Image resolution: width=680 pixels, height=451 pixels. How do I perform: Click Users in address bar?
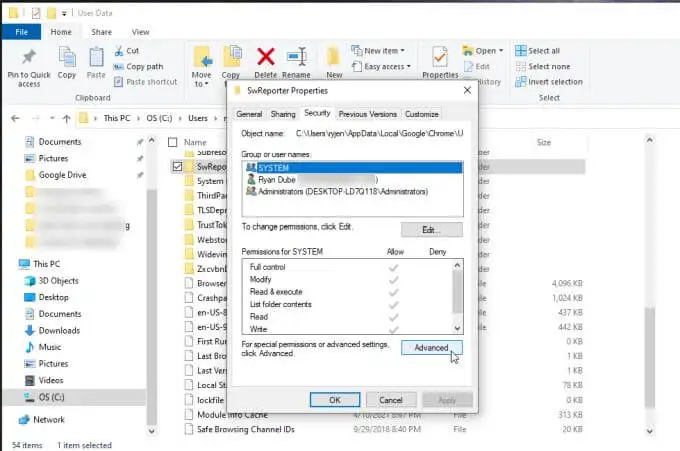coord(198,118)
